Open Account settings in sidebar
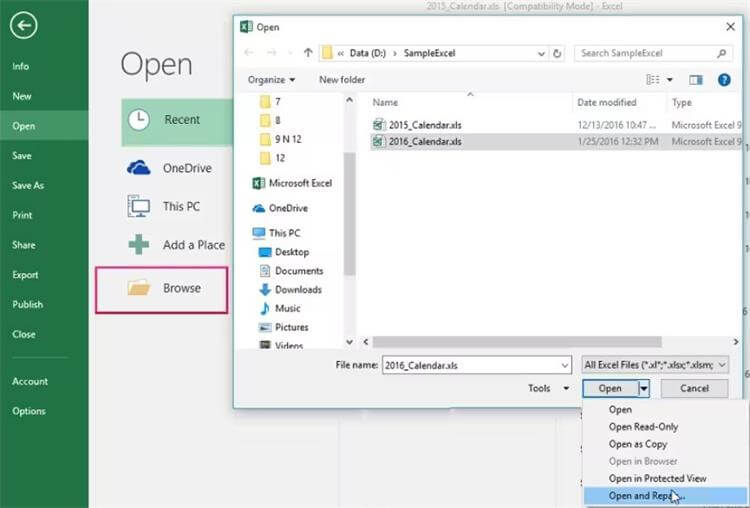Image resolution: width=750 pixels, height=508 pixels. [30, 381]
